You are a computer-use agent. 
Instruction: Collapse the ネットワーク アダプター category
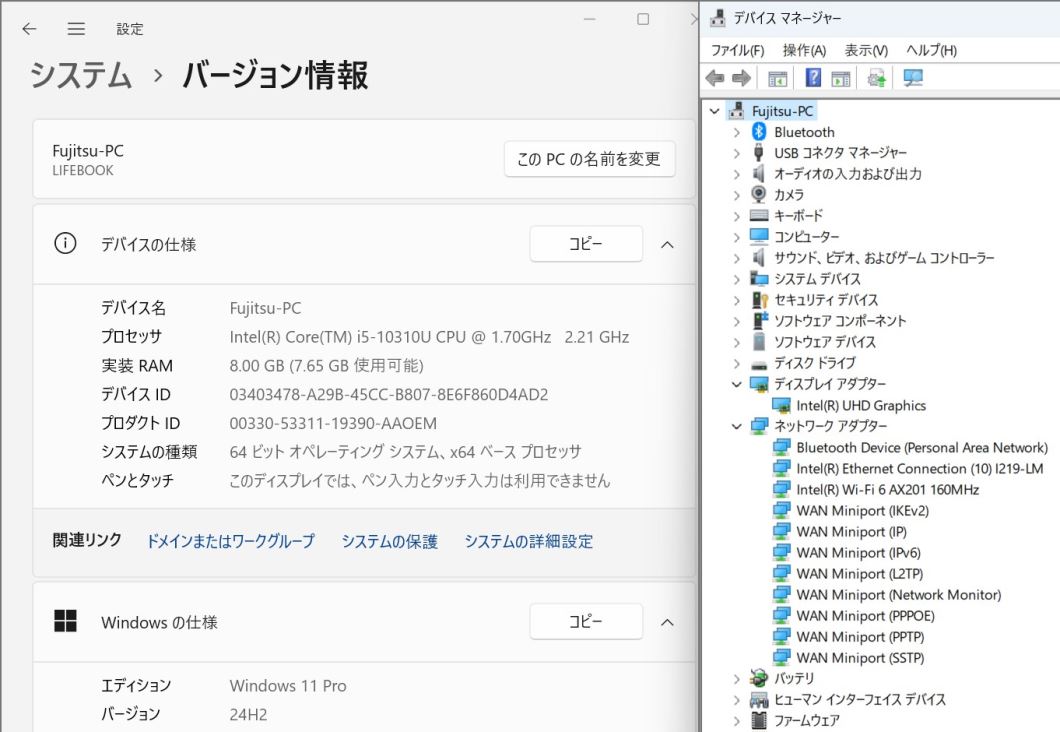click(737, 426)
